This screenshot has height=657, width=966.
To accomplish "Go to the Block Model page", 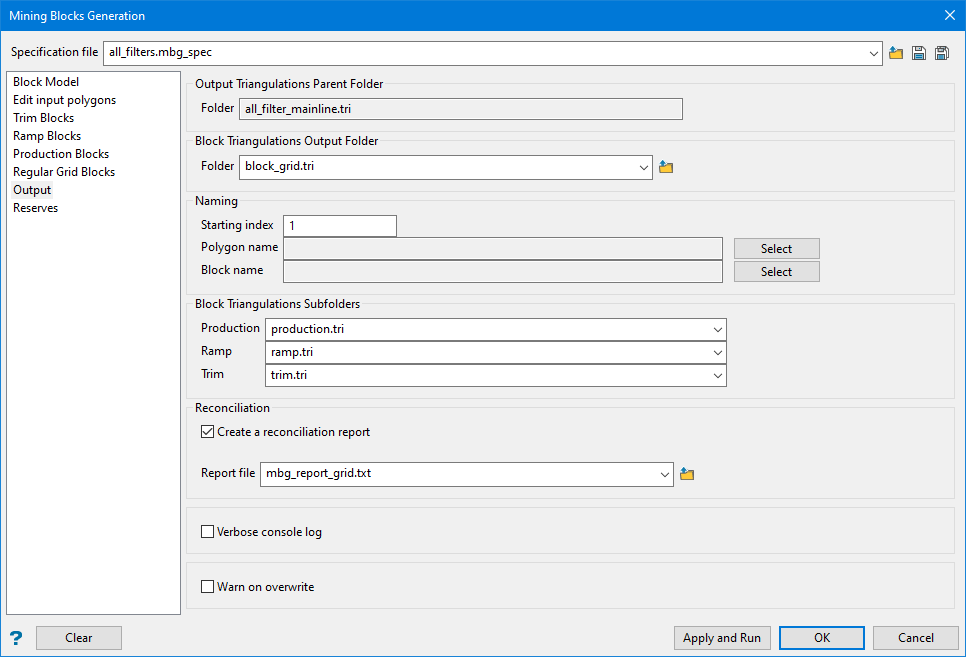I will pos(46,82).
